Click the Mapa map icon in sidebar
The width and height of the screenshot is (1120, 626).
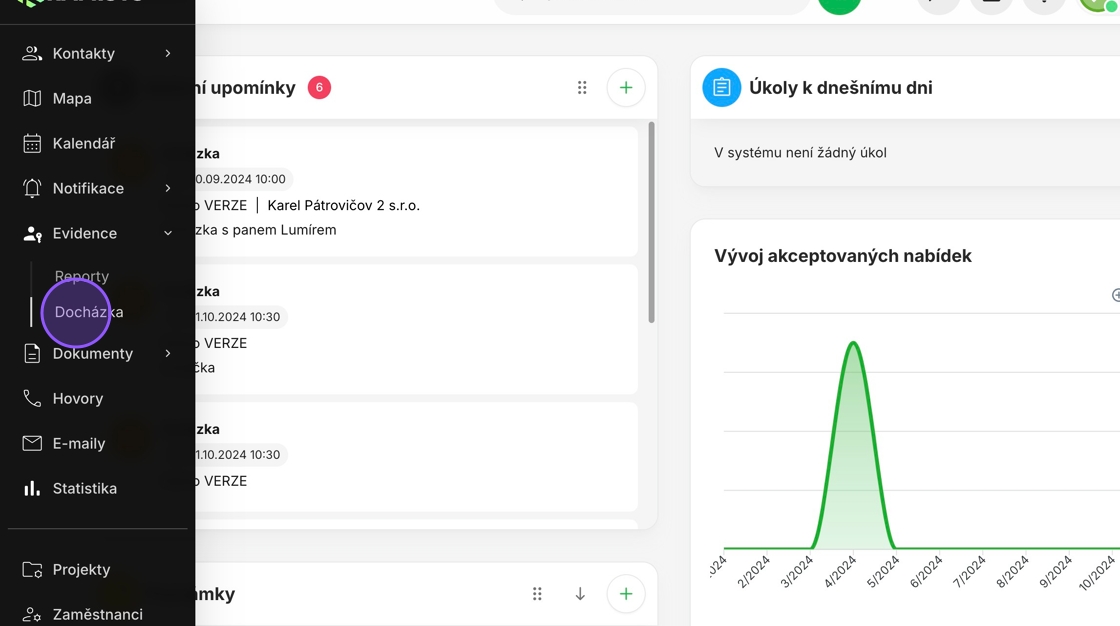[x=32, y=98]
